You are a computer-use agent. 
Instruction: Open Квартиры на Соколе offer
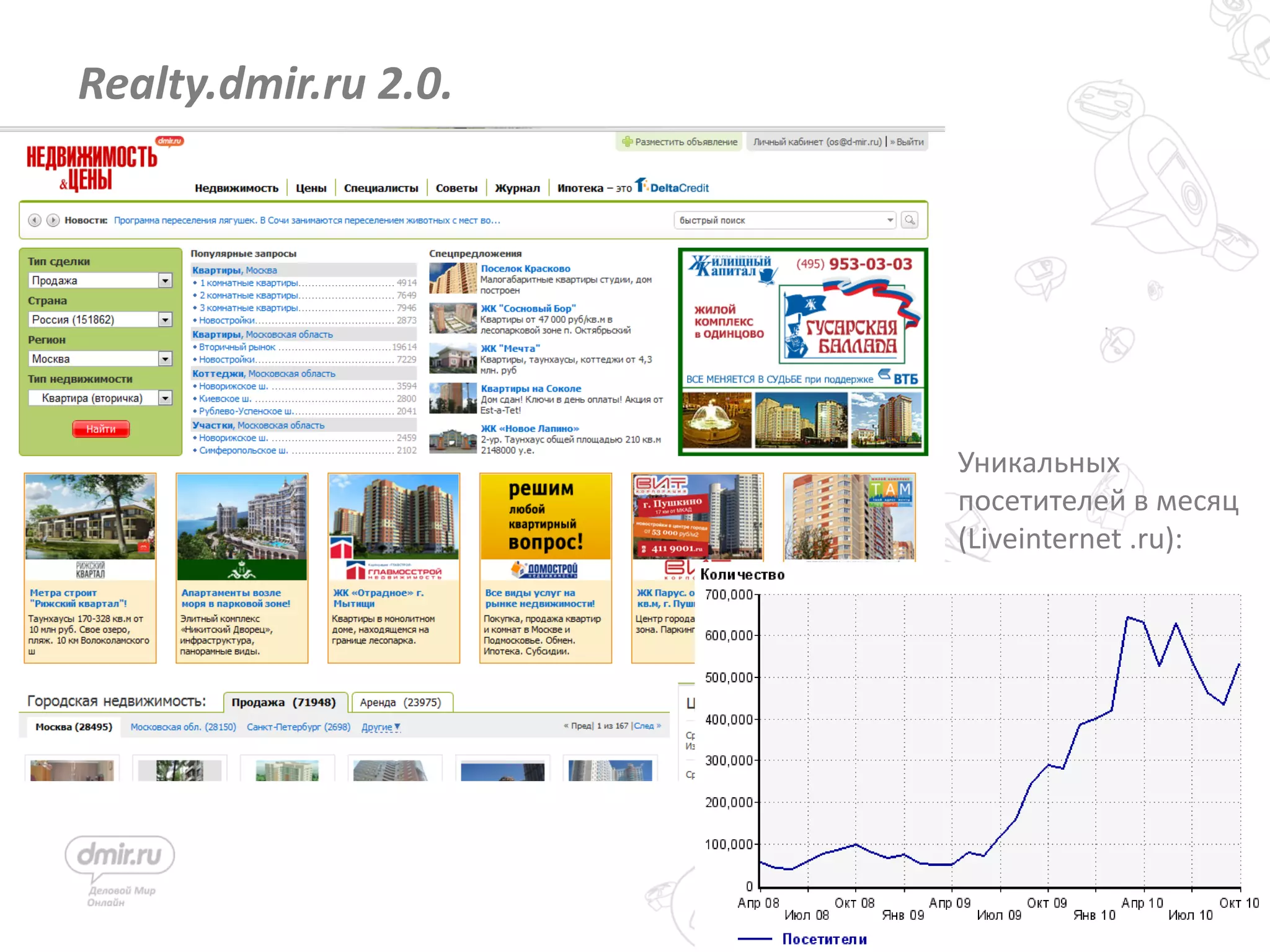531,389
